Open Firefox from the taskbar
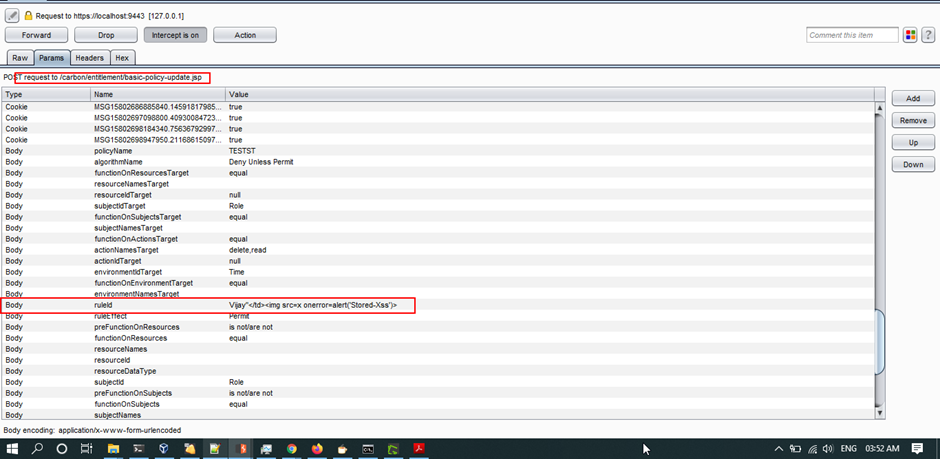 pyautogui.click(x=317, y=448)
